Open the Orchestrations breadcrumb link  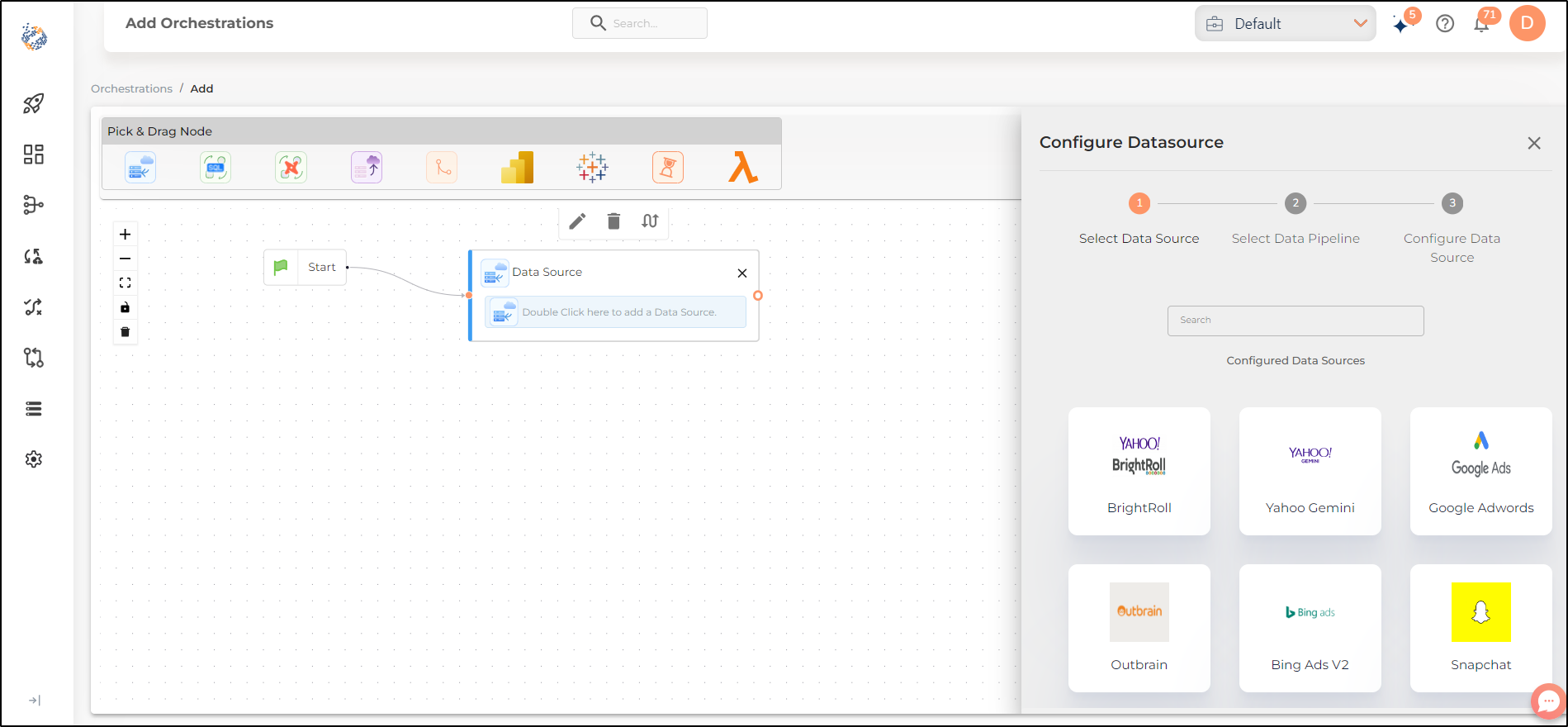(x=131, y=88)
